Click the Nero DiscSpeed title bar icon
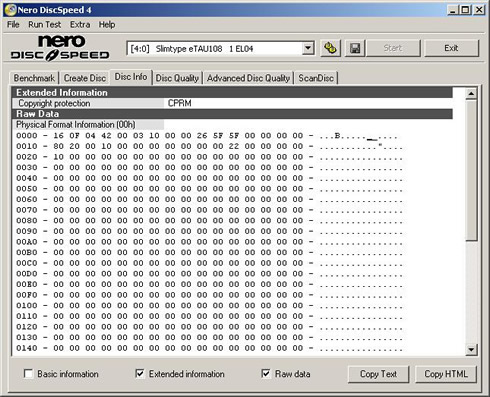490x397 pixels. pyautogui.click(x=10, y=10)
